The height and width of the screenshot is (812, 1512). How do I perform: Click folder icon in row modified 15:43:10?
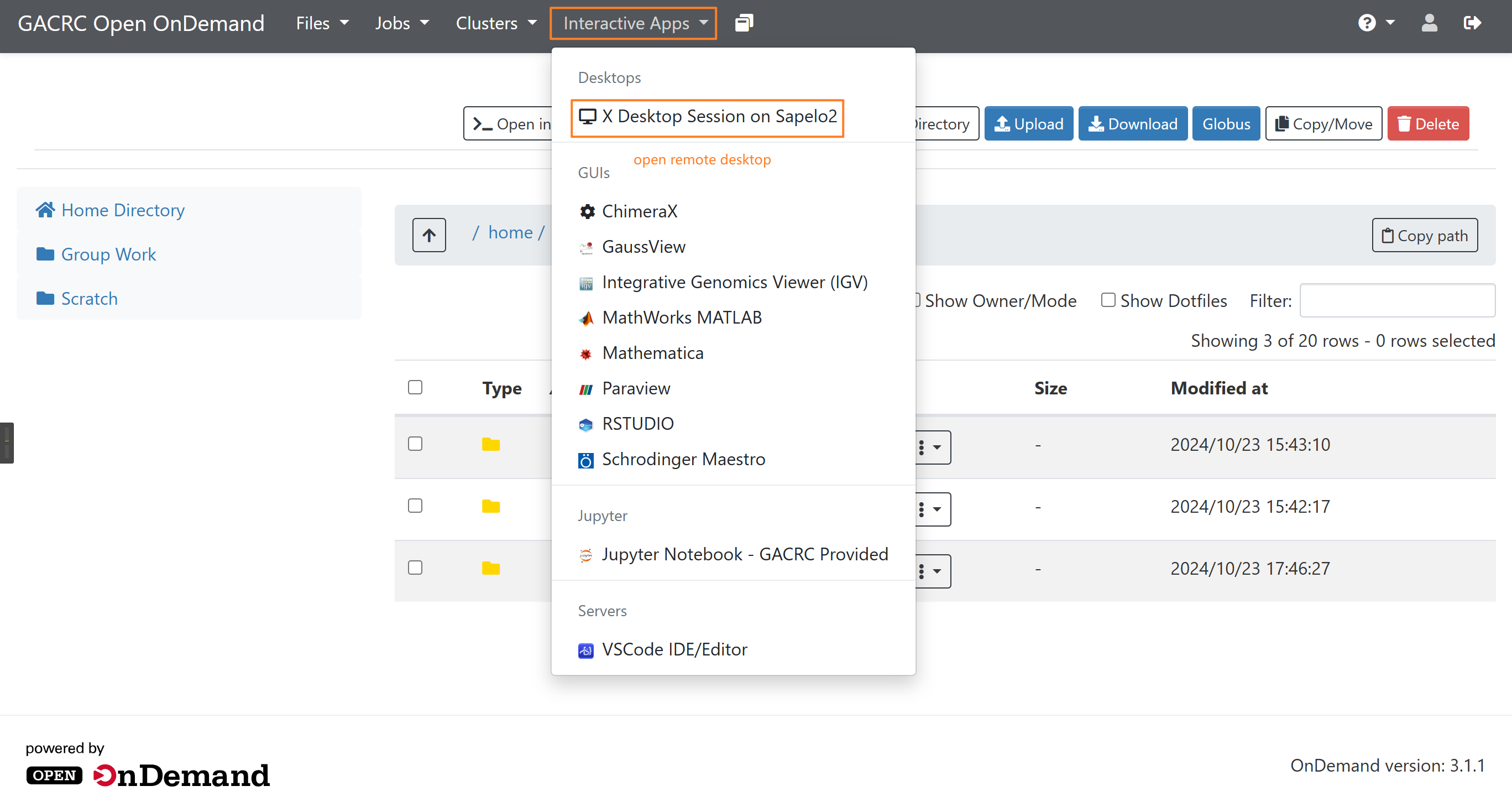tap(491, 445)
